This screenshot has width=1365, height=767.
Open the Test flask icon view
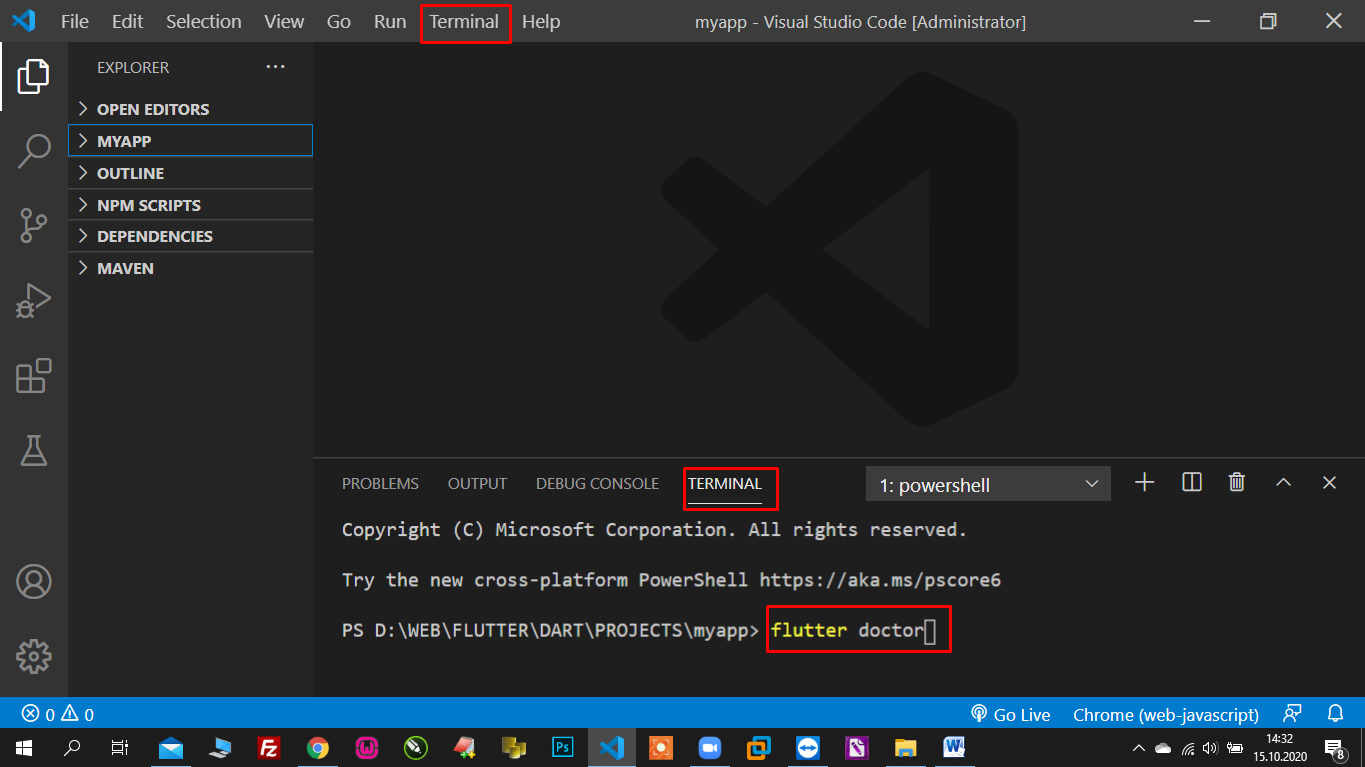pyautogui.click(x=34, y=451)
